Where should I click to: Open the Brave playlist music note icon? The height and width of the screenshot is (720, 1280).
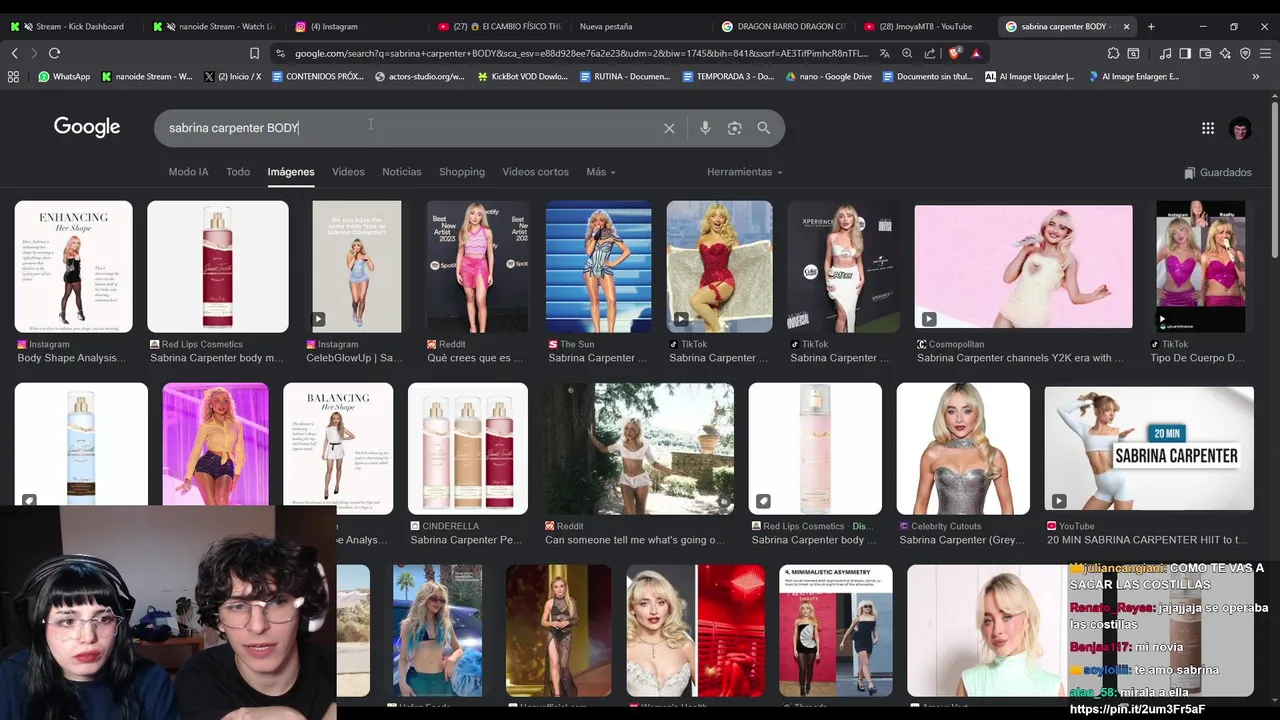tap(1166, 53)
